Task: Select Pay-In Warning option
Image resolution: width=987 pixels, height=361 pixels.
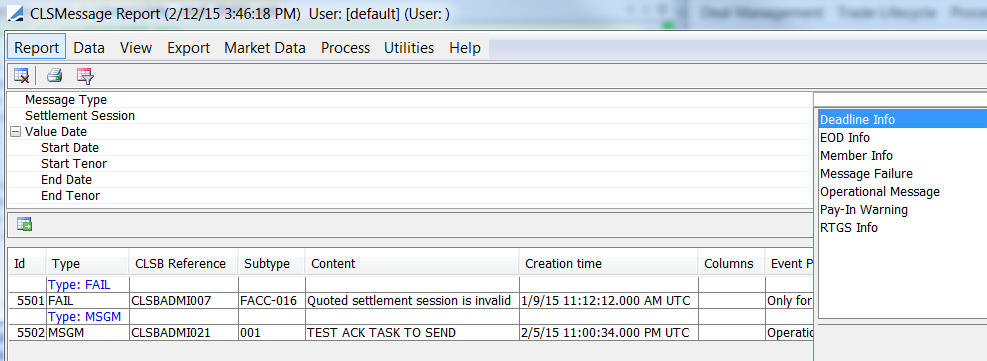Action: 864,209
